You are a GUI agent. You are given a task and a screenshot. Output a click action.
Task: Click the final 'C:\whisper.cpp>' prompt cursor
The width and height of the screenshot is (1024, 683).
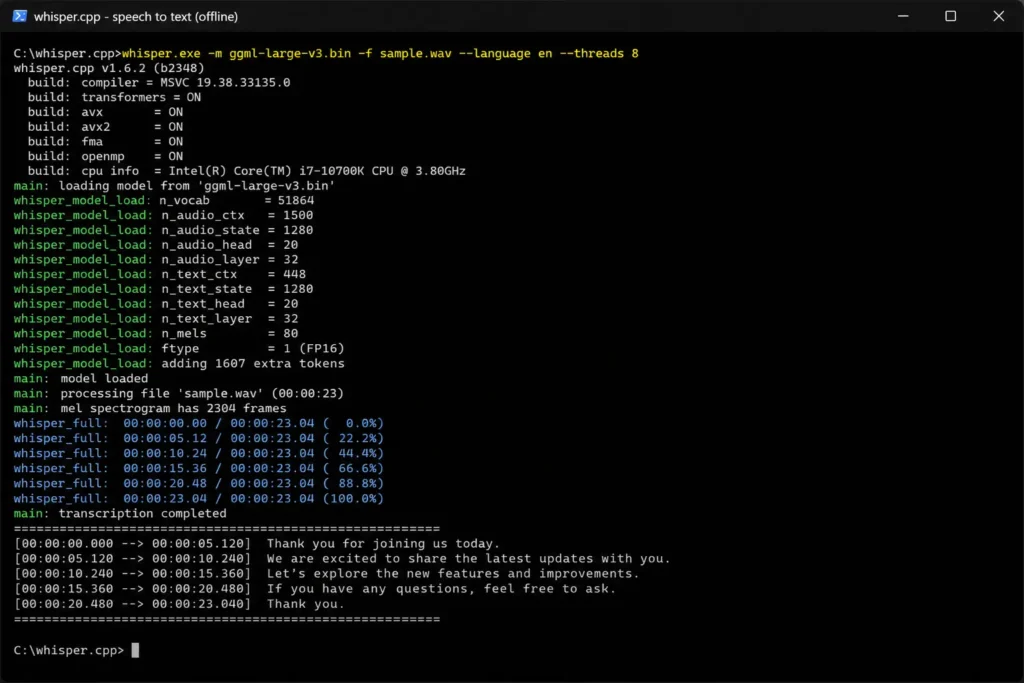pos(135,650)
